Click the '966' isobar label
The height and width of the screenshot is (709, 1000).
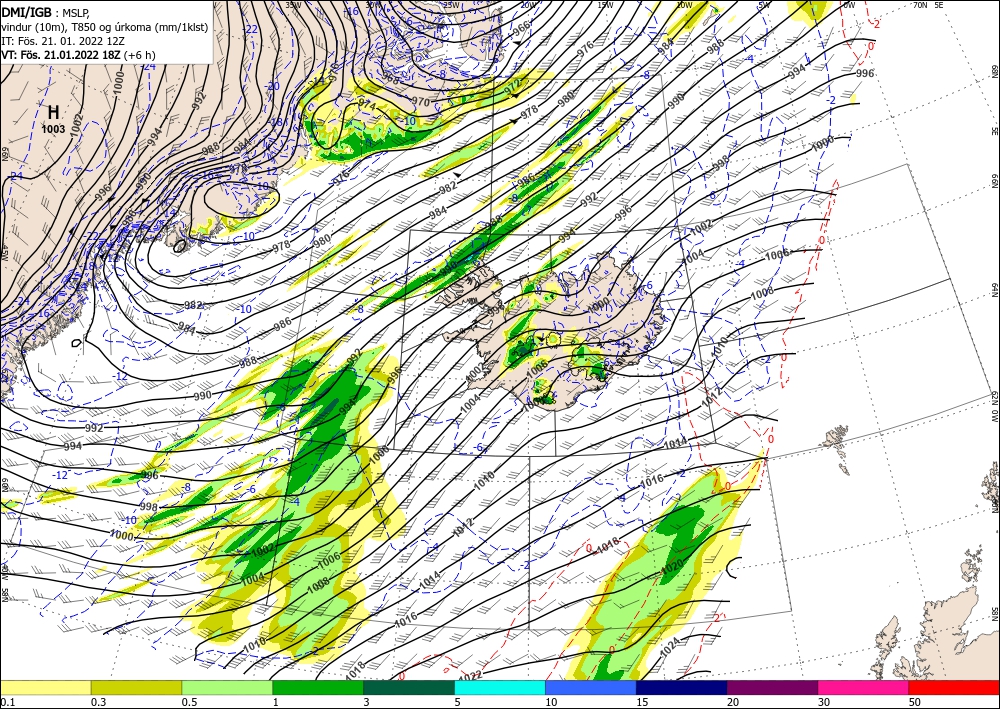click(521, 27)
